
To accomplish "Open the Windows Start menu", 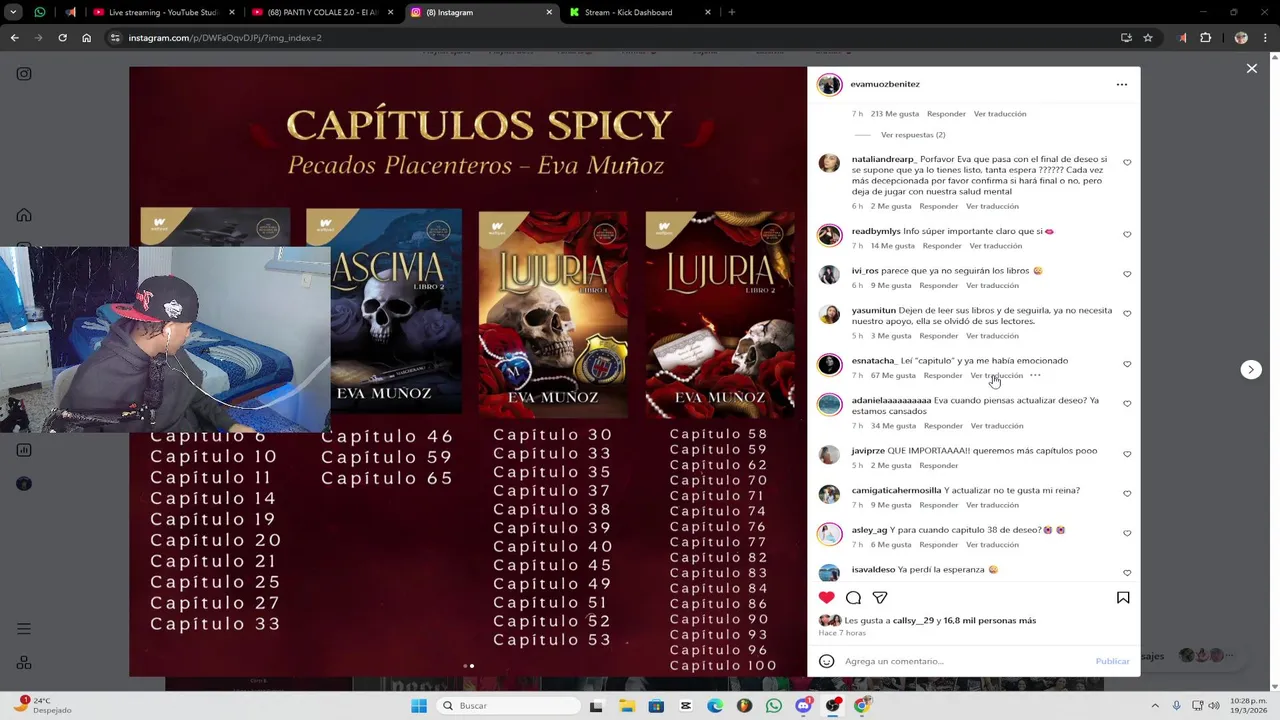I will (x=419, y=706).
